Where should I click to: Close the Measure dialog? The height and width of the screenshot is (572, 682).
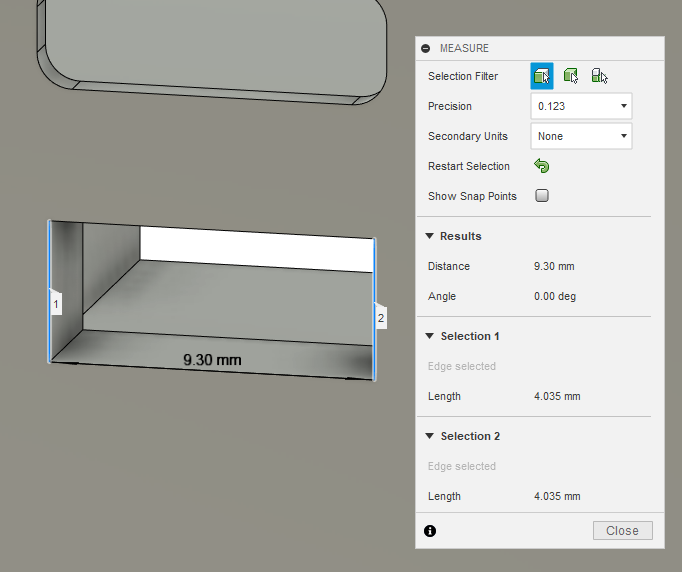[x=622, y=531]
